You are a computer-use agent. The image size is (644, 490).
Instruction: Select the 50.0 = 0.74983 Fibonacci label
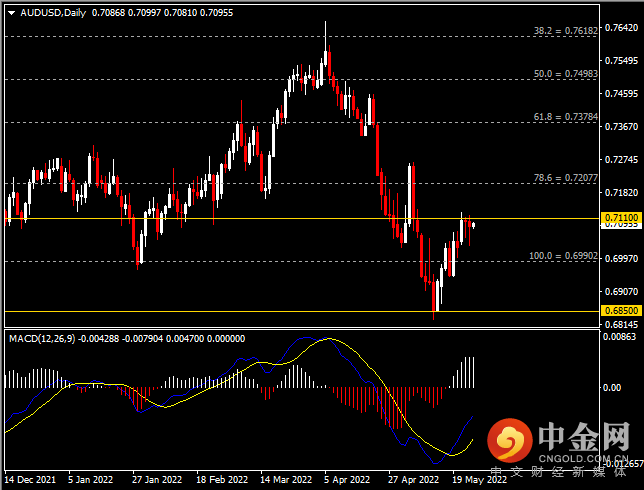(566, 74)
